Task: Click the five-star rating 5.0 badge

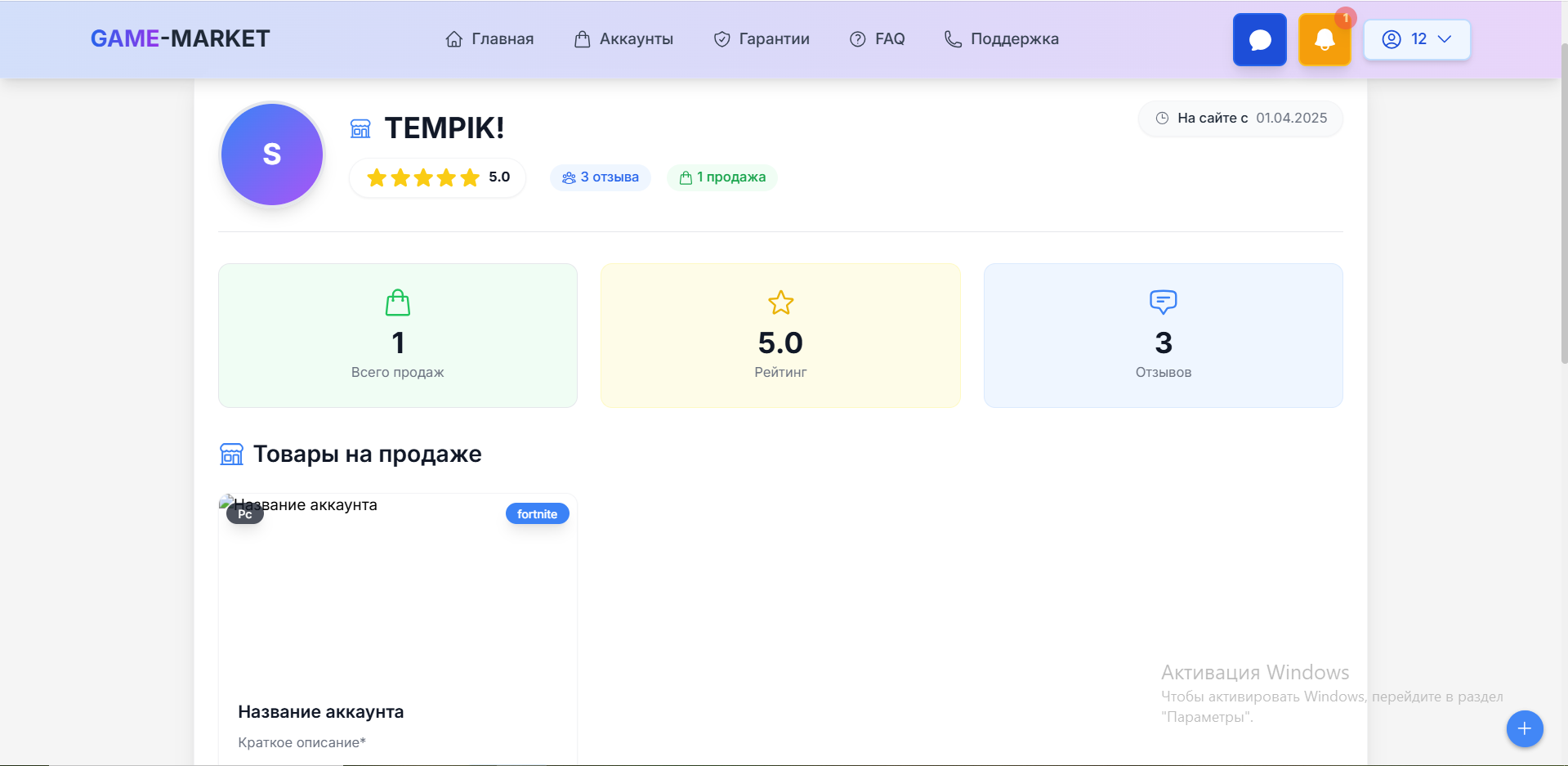Action: point(438,177)
